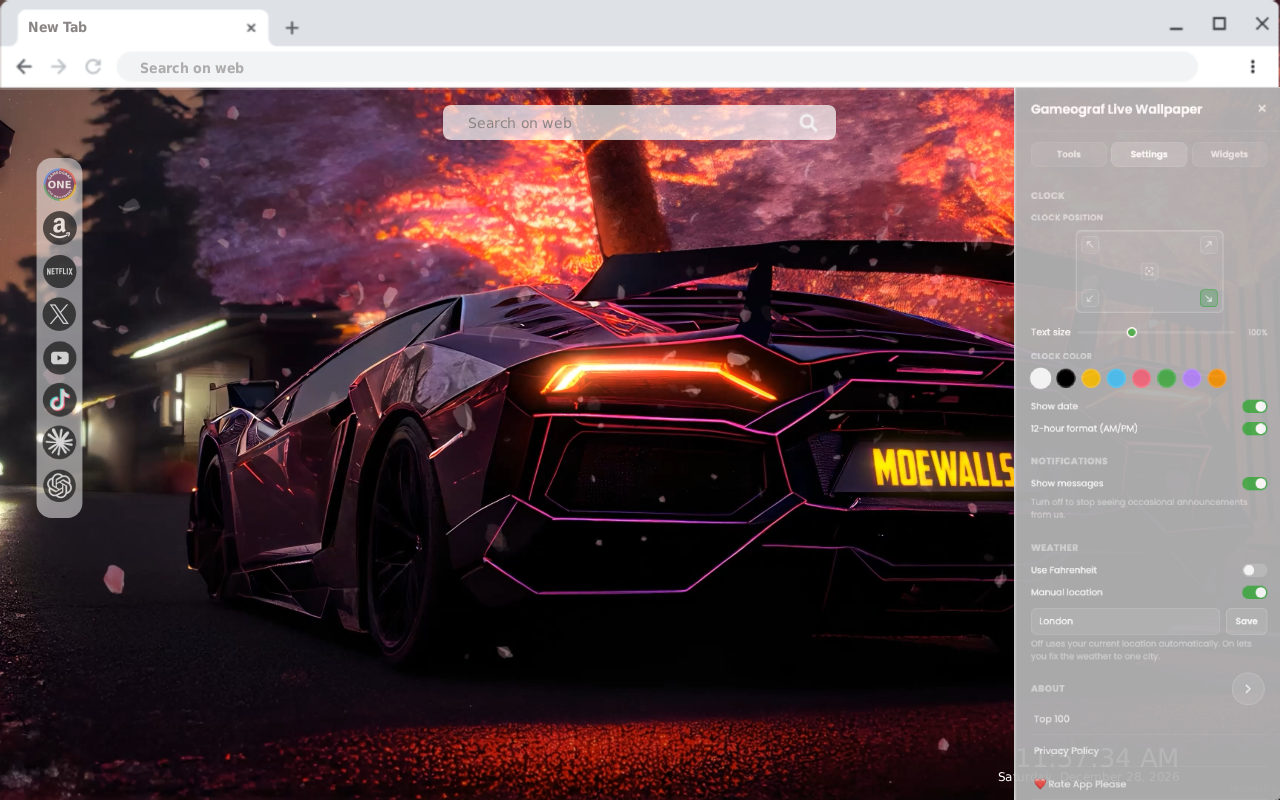This screenshot has width=1280, height=800.
Task: Expand the About section arrow button
Action: point(1248,689)
